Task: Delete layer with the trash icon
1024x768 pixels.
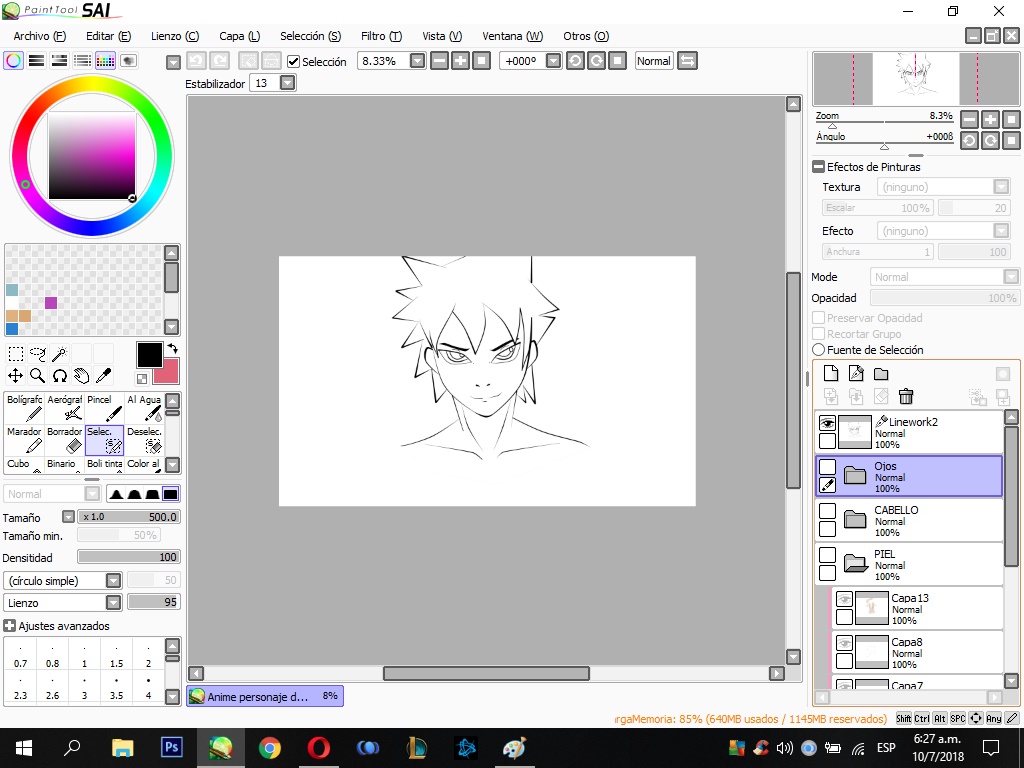Action: 906,396
